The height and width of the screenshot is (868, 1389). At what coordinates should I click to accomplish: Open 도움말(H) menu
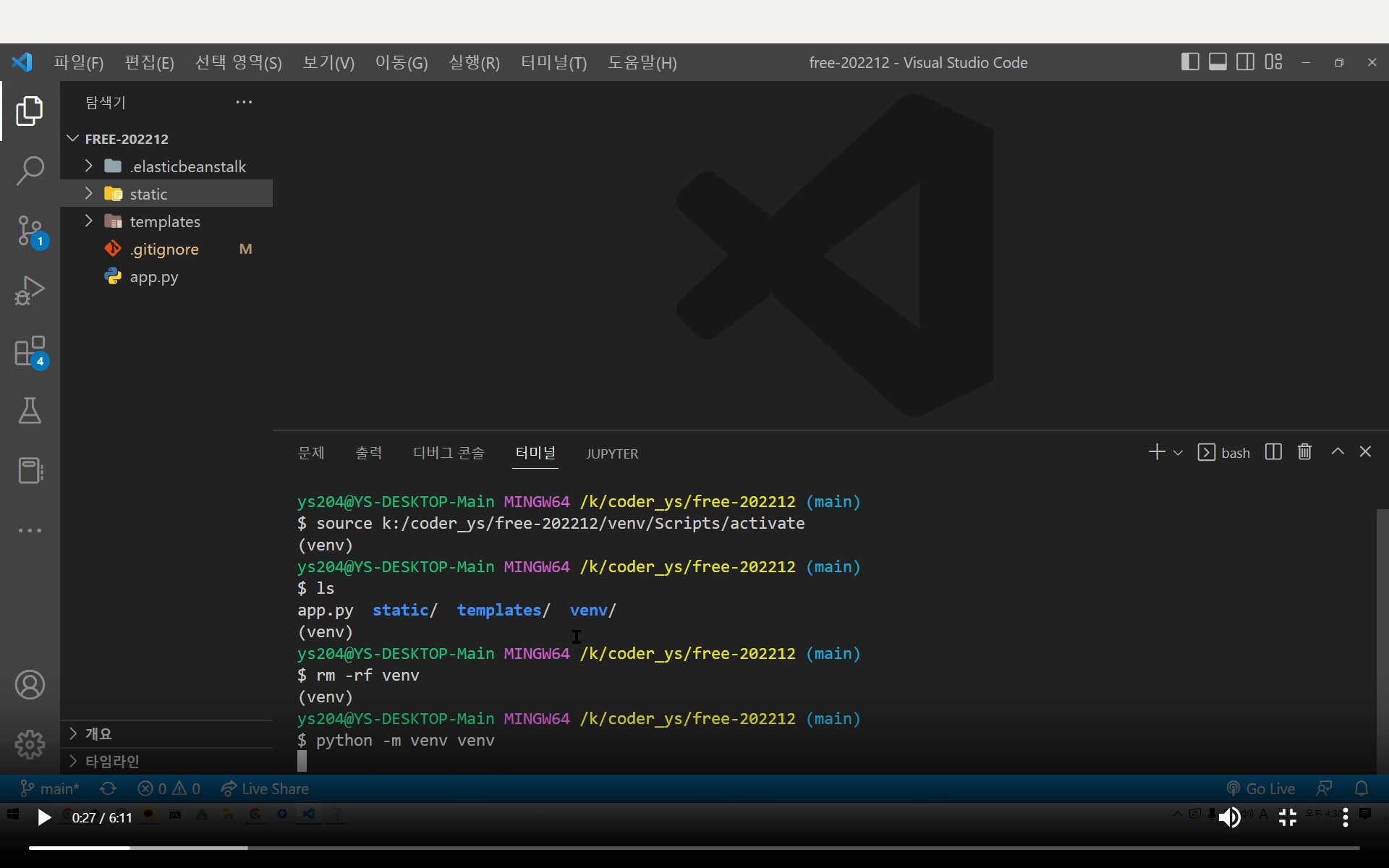click(x=642, y=63)
